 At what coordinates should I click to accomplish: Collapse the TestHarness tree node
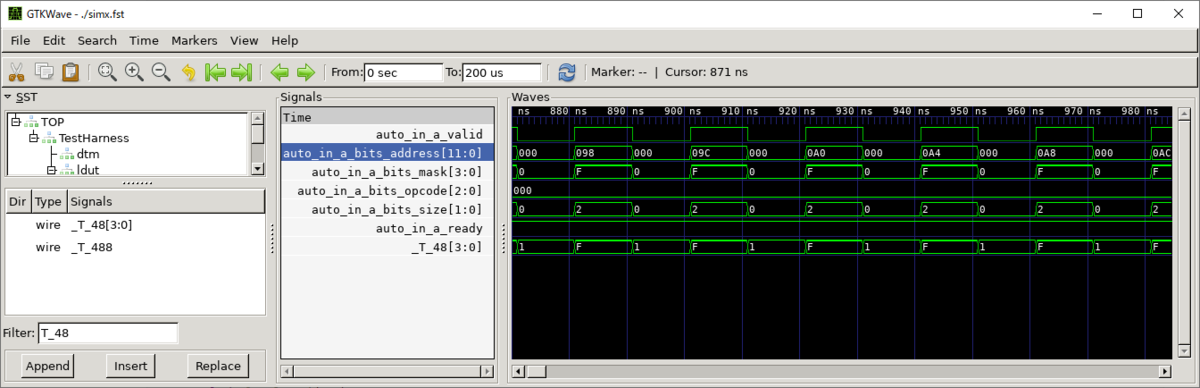33,138
